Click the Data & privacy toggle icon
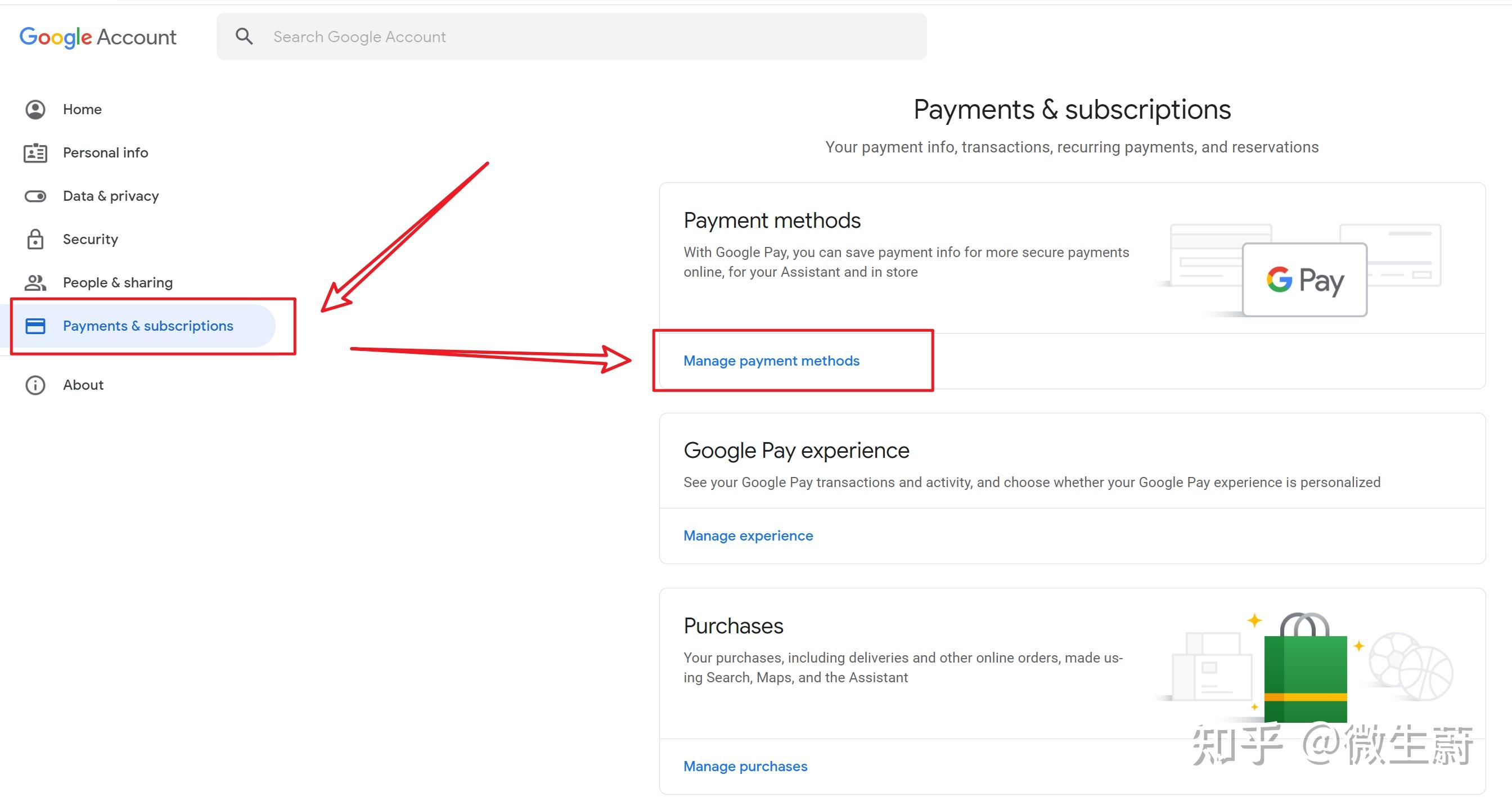 pos(35,196)
